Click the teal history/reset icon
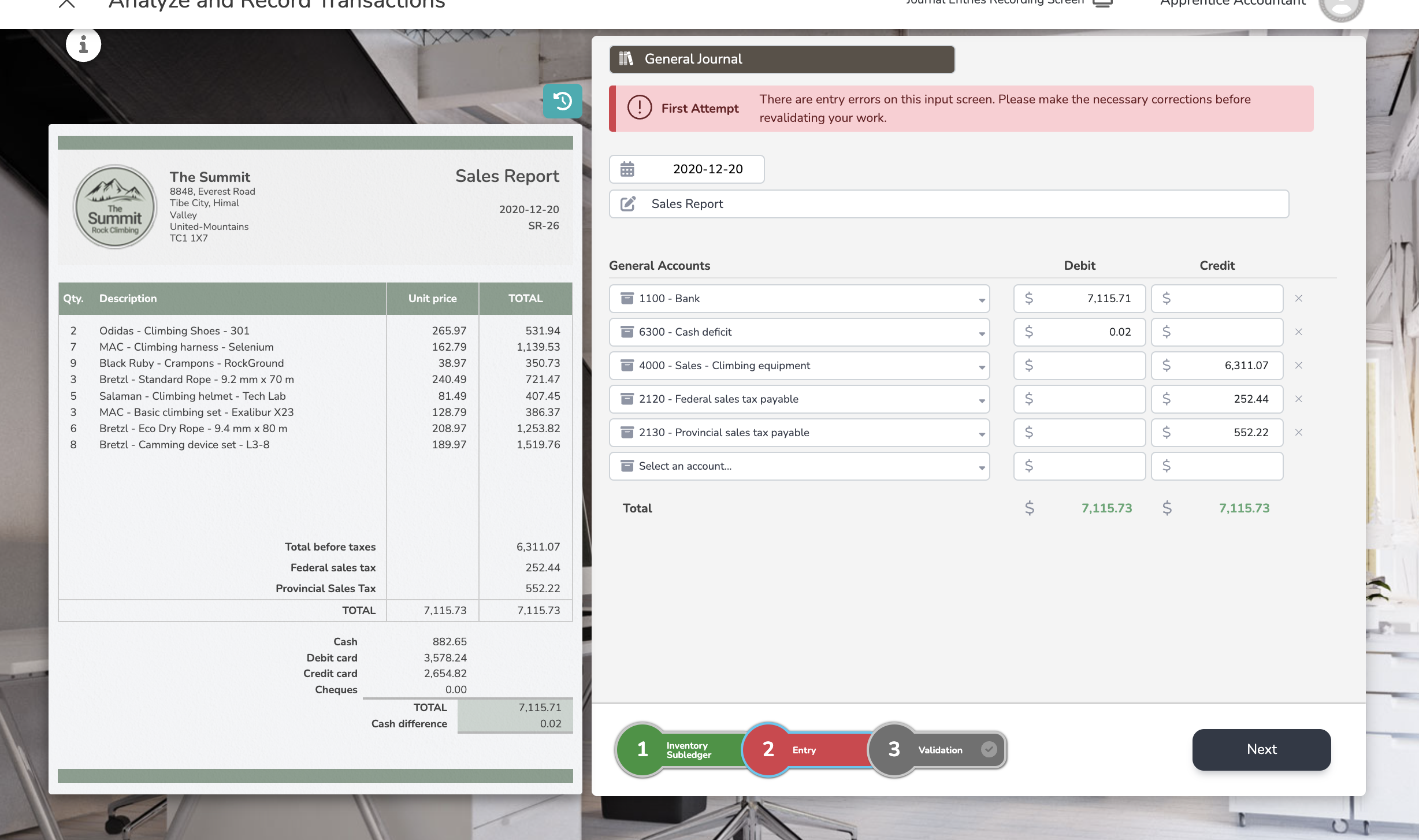Screen dimensions: 1419x840 [562, 102]
